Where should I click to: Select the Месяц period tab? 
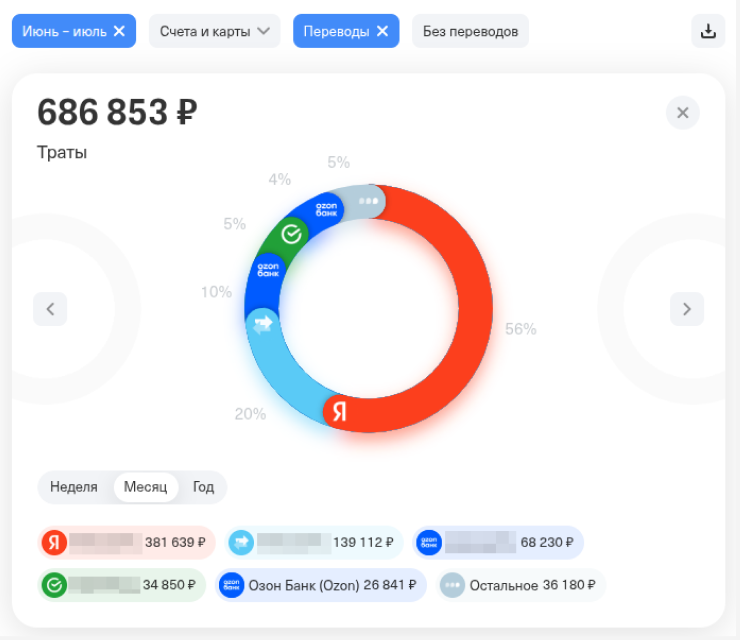tap(145, 487)
